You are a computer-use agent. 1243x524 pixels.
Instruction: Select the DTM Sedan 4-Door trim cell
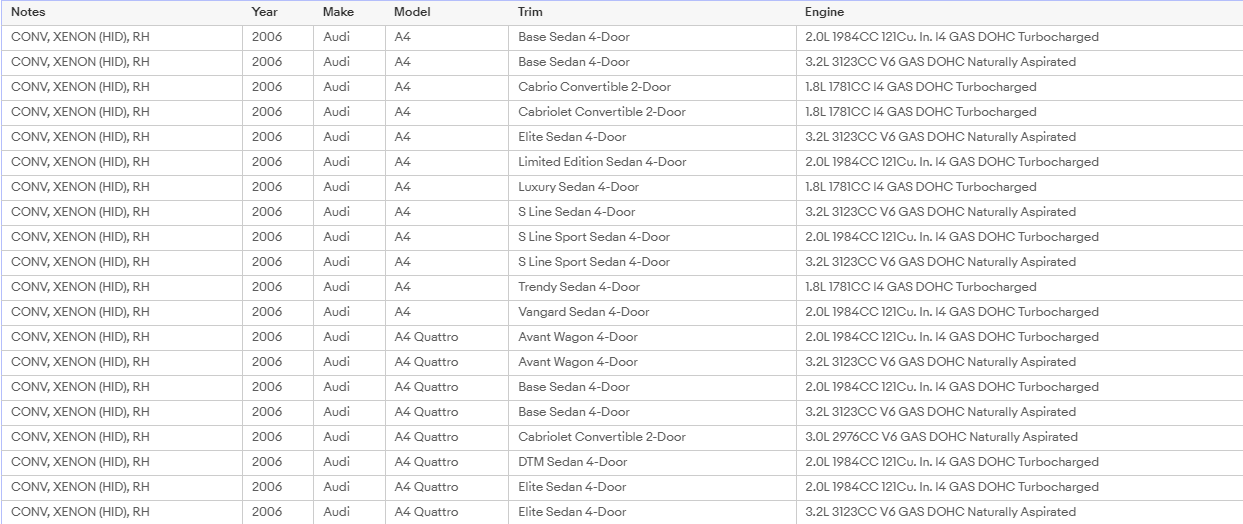pos(652,462)
